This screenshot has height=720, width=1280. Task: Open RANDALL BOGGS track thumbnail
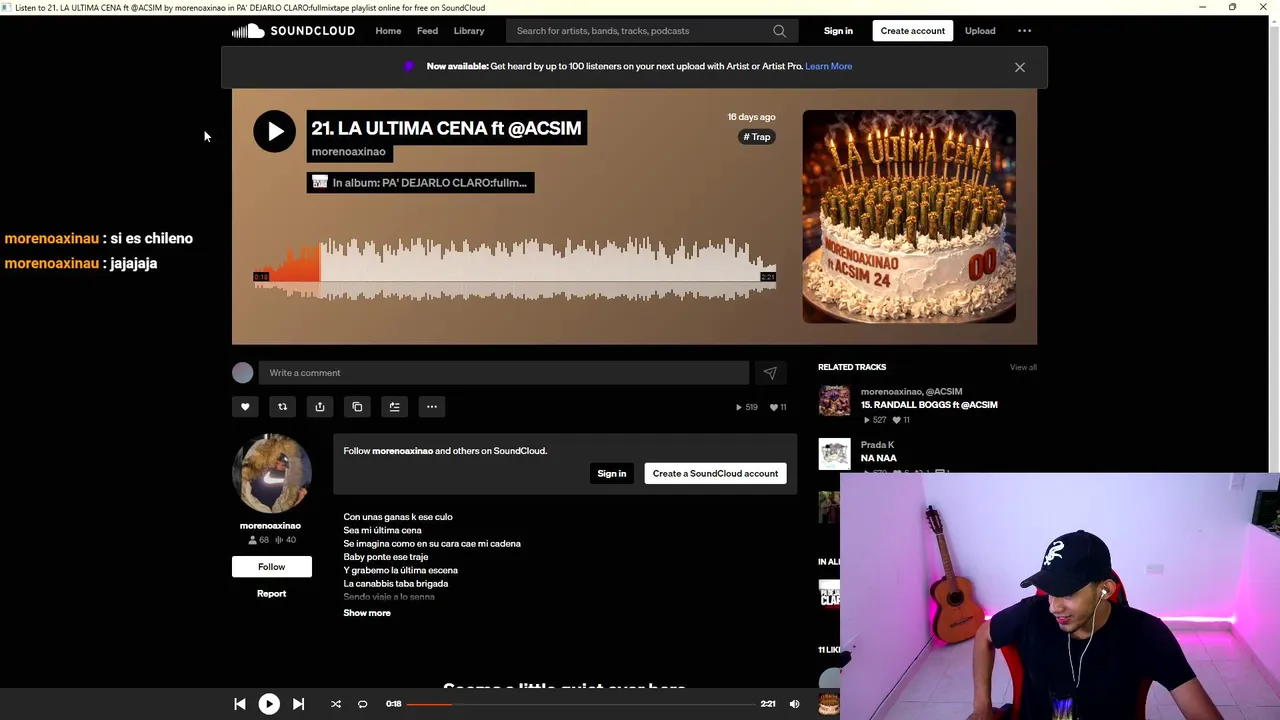tap(834, 401)
